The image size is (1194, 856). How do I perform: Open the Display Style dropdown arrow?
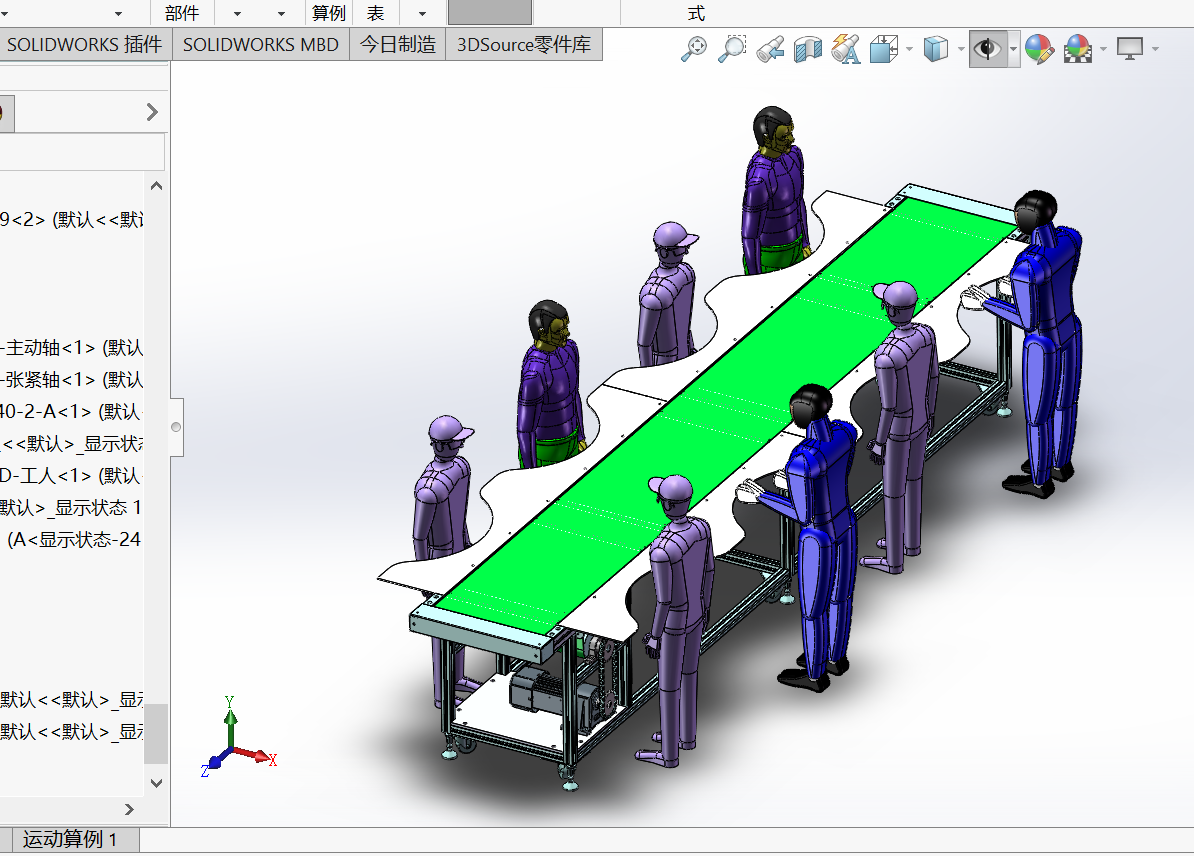961,50
